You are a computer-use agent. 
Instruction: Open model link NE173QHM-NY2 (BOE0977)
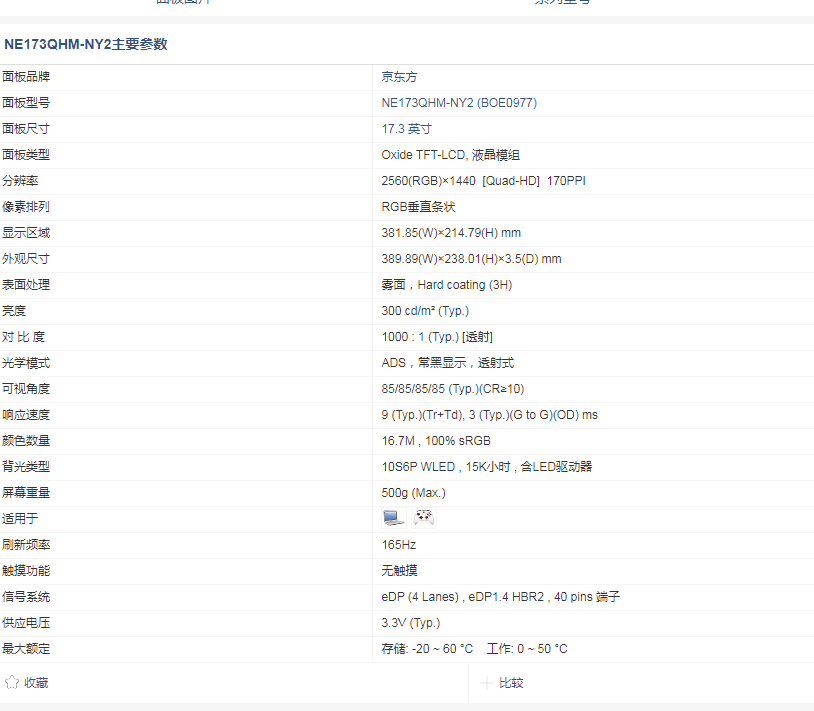tap(459, 103)
